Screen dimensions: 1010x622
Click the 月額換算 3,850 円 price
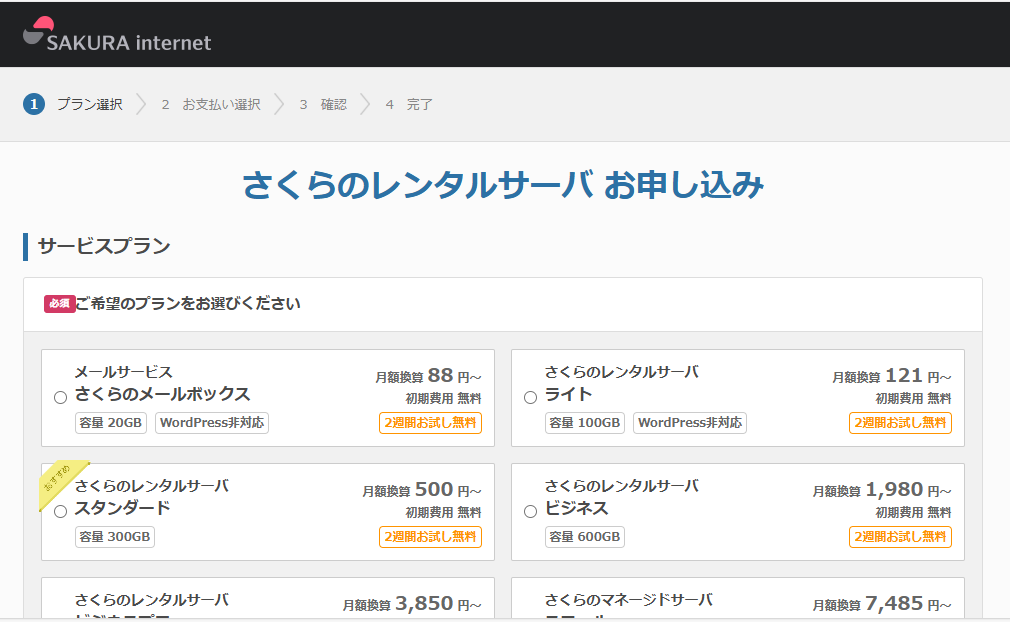pyautogui.click(x=412, y=603)
